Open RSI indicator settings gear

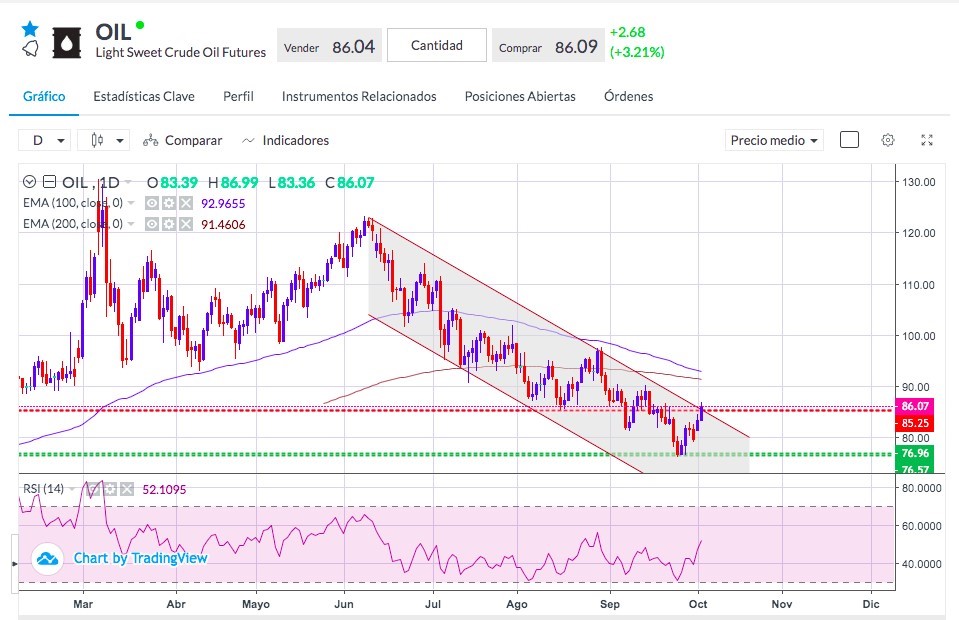[x=109, y=489]
